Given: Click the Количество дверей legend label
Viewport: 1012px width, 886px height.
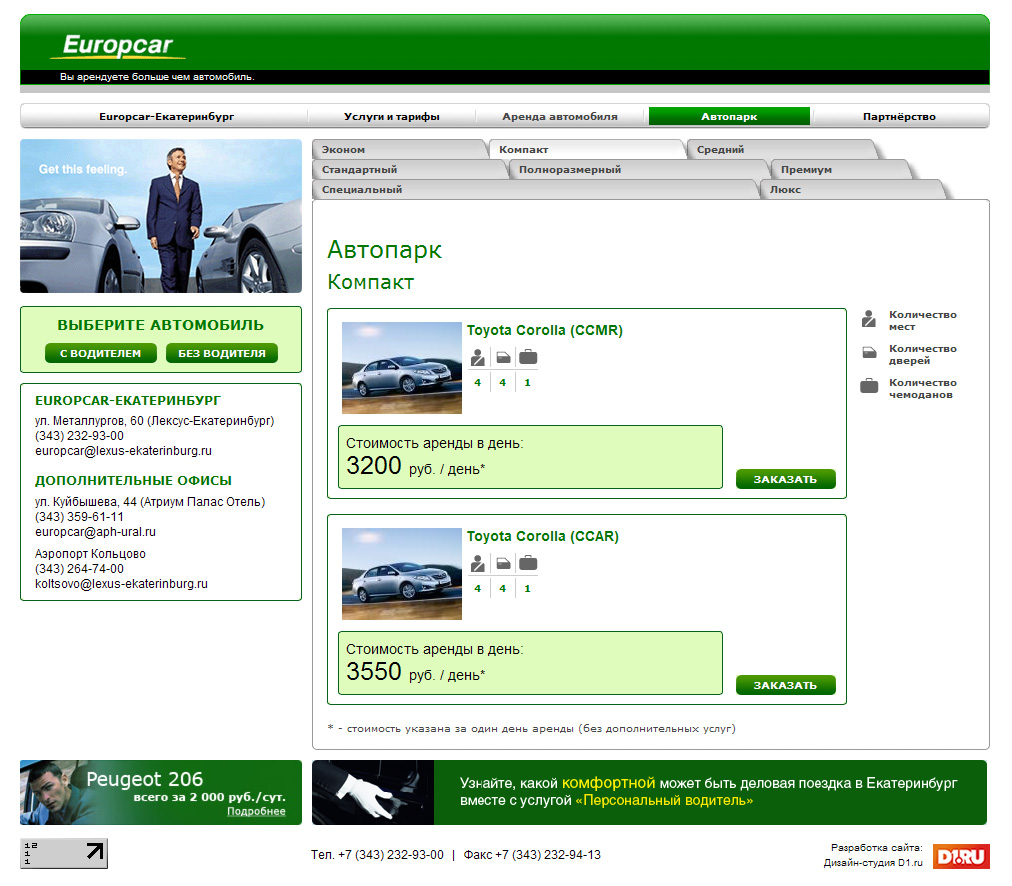Looking at the screenshot, I should (923, 354).
